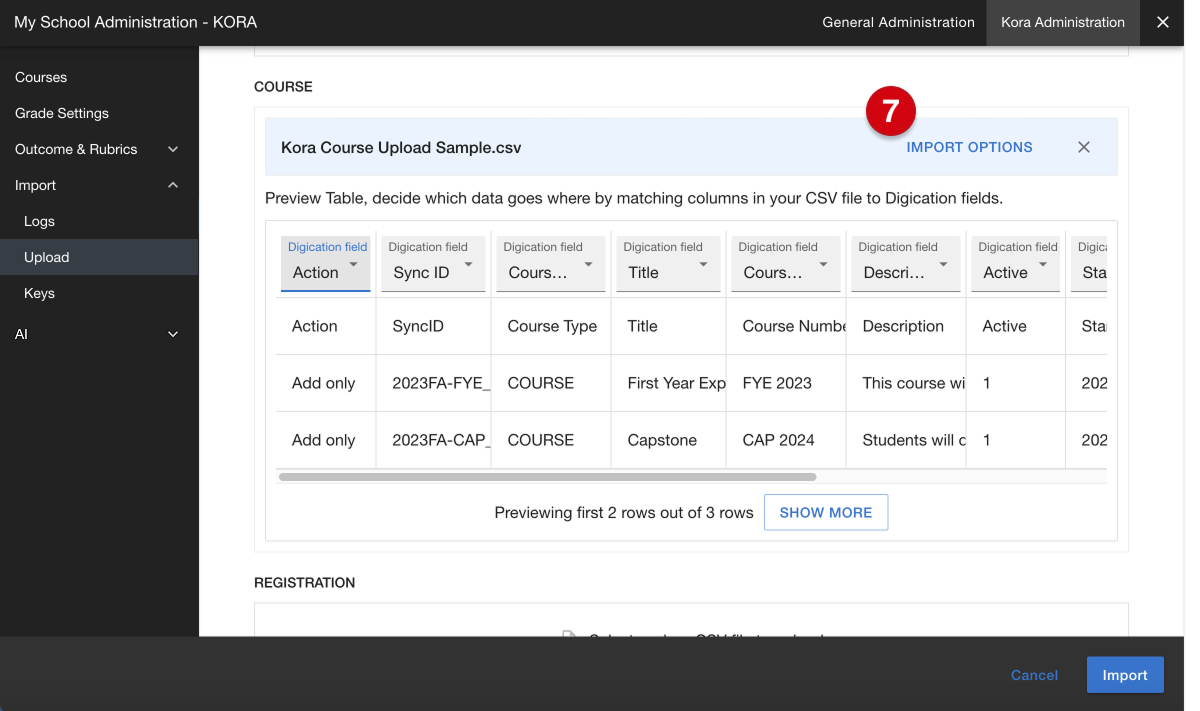Viewport: 1200px width, 711px height.
Task: Click the 2023FA-CAP_ sync ID cell
Action: 434,440
